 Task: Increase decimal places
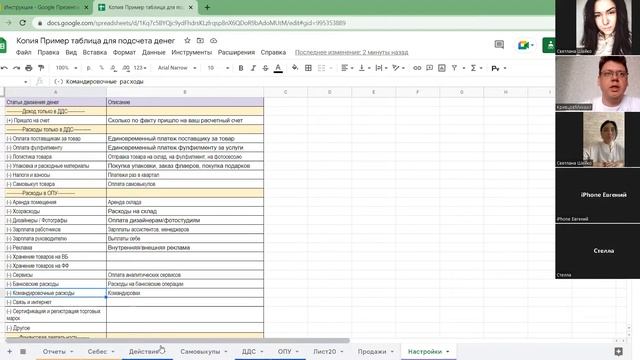pos(126,68)
